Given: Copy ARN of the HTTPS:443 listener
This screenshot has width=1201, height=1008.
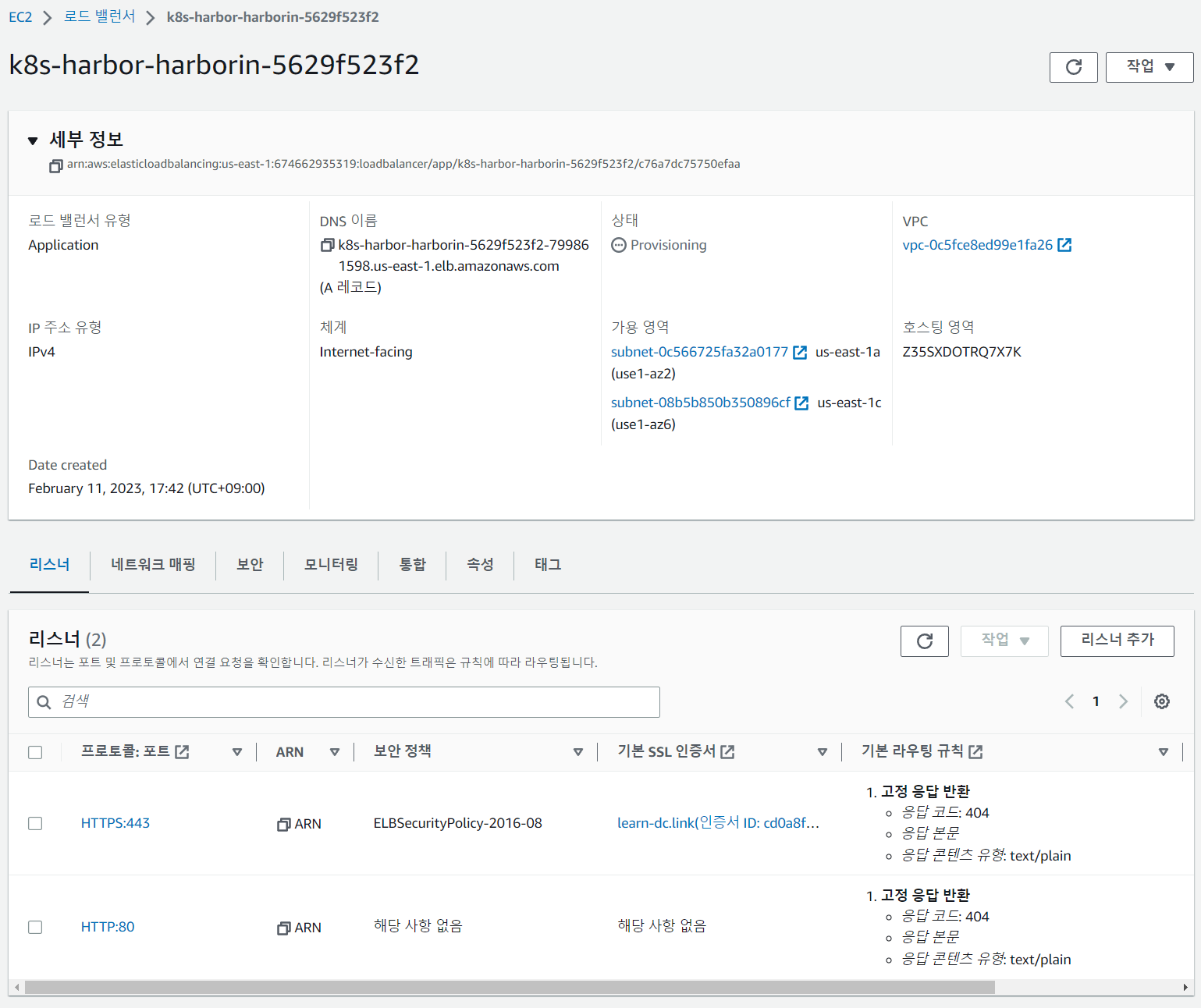Looking at the screenshot, I should click(284, 825).
